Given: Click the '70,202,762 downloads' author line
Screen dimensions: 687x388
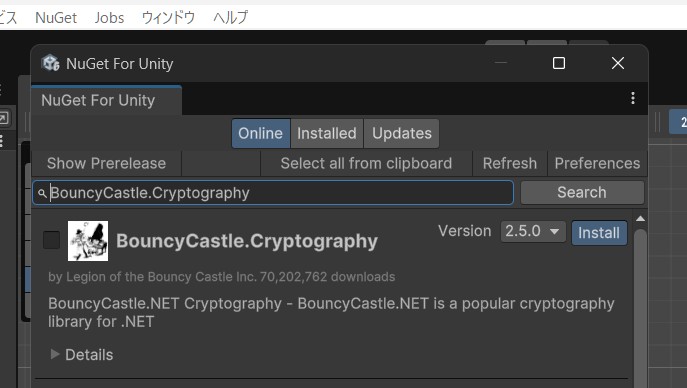Looking at the screenshot, I should (222, 277).
